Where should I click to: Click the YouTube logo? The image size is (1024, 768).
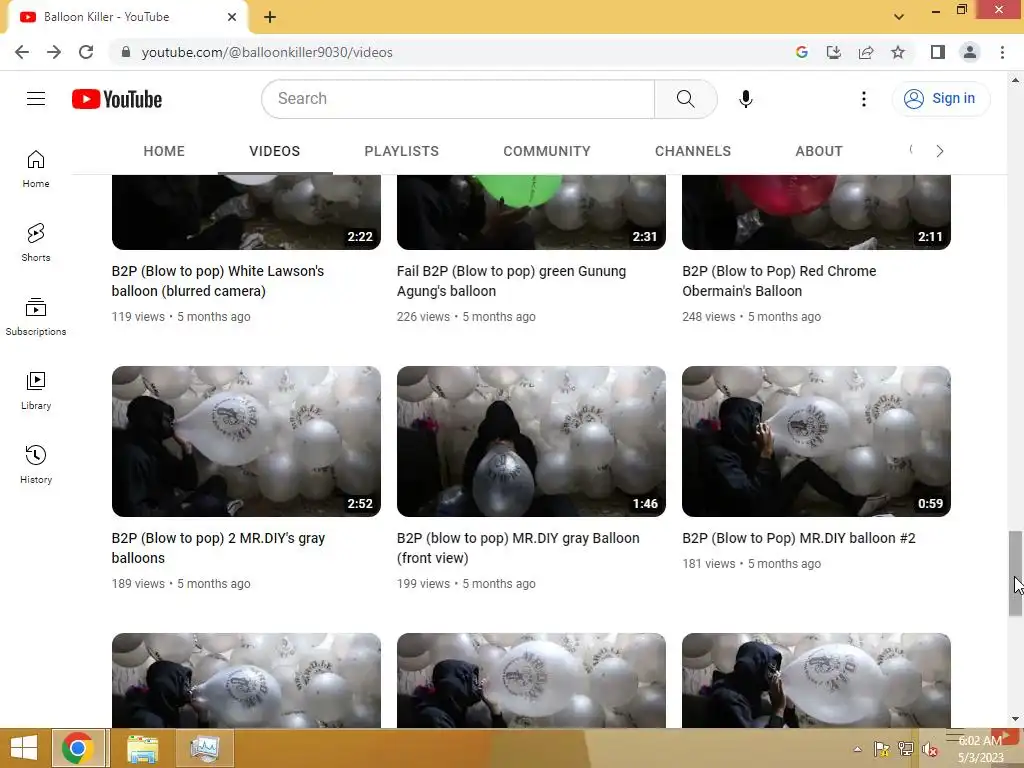[117, 99]
